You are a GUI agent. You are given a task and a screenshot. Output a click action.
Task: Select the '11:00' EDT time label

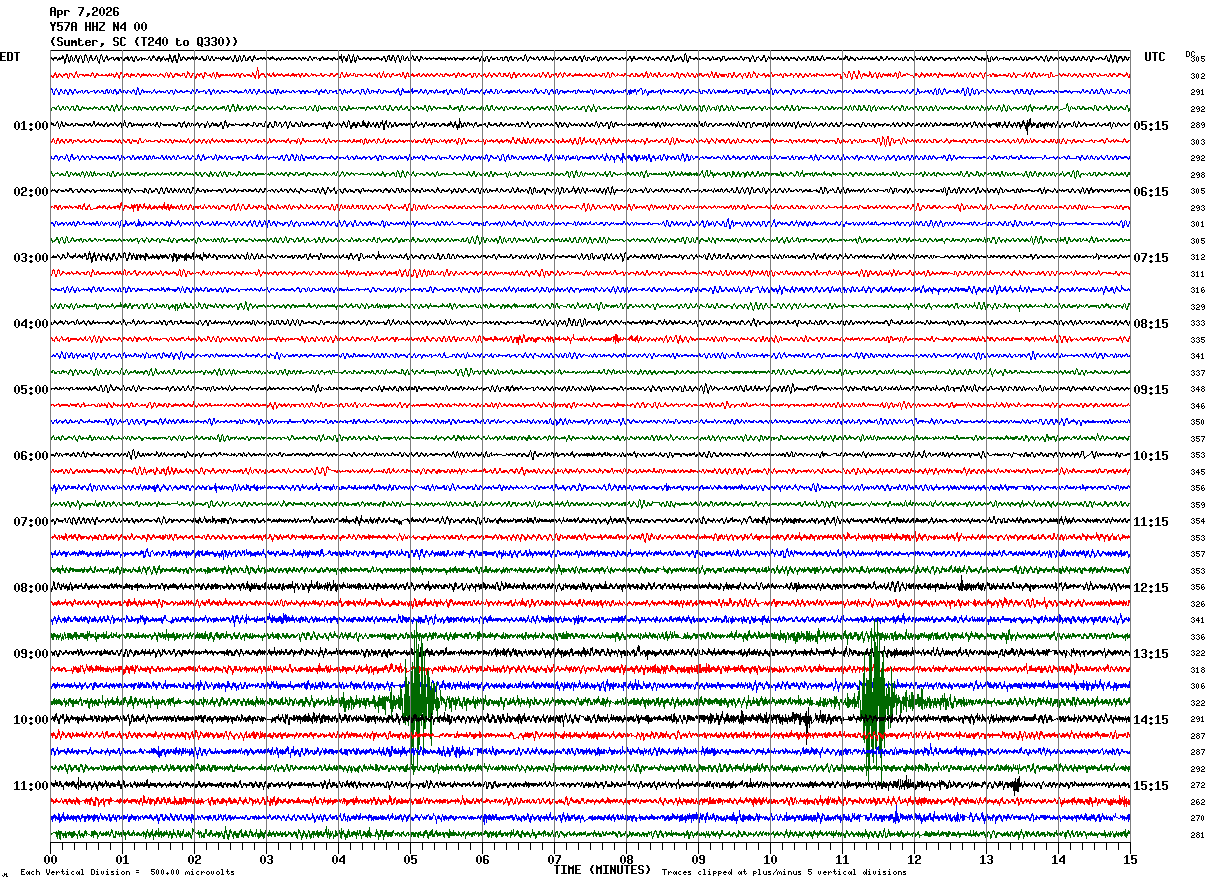tap(31, 786)
